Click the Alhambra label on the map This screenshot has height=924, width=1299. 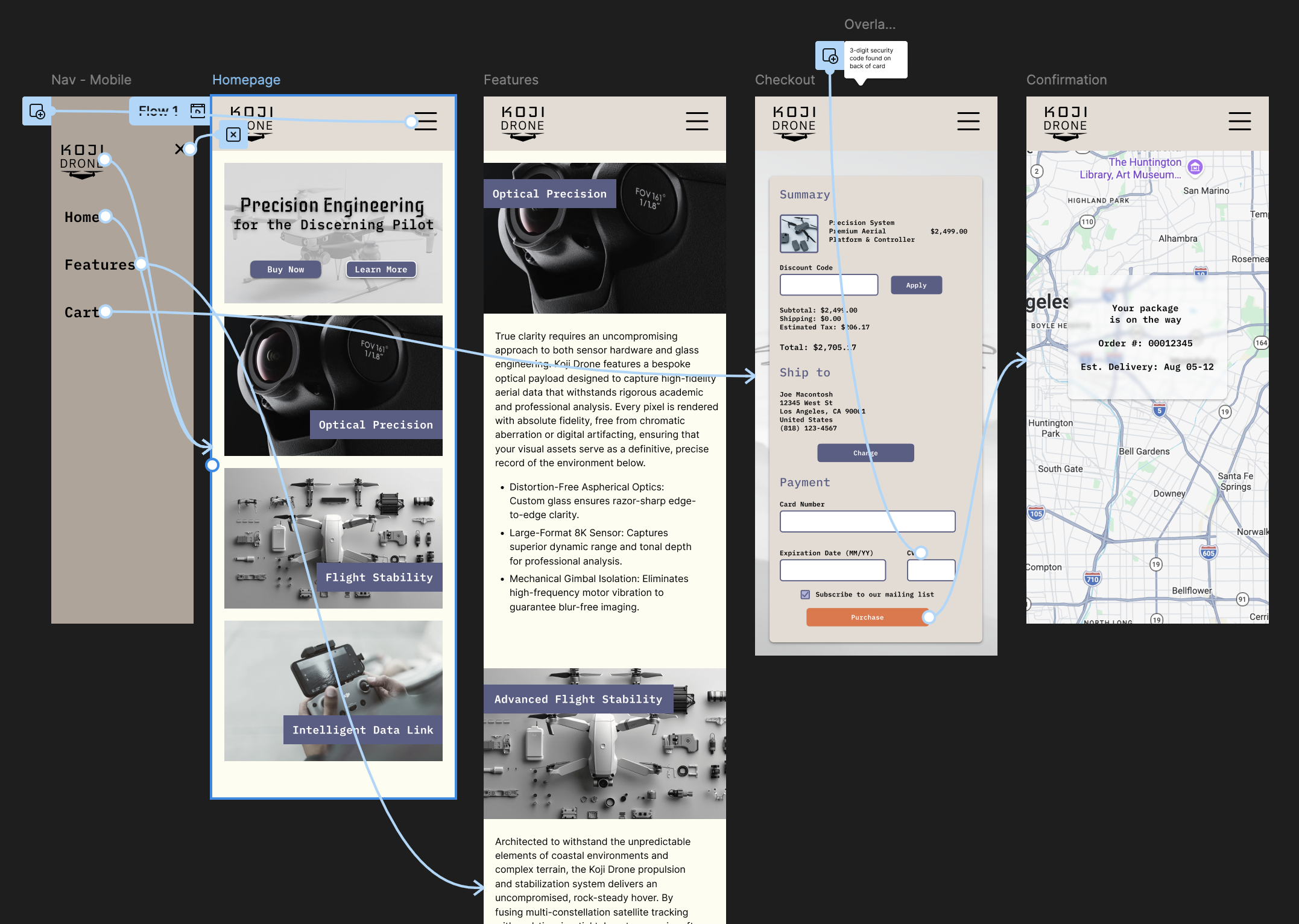coord(1178,238)
